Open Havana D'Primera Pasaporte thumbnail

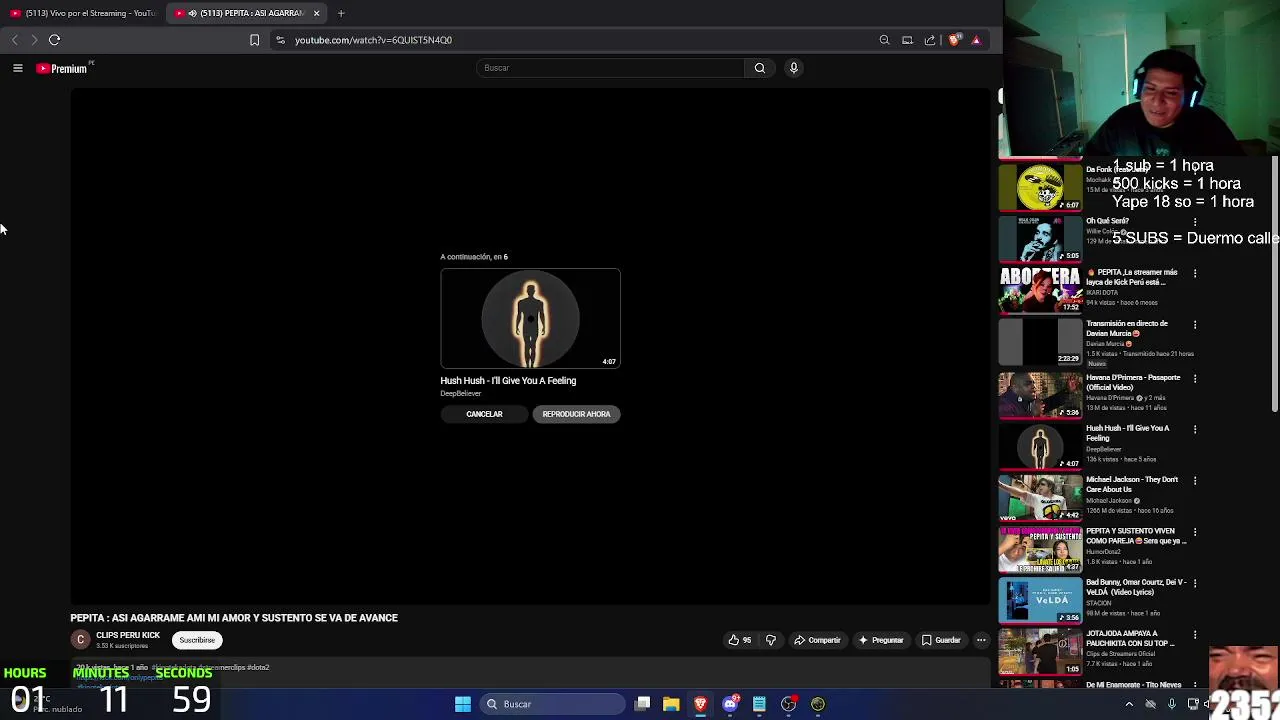pos(1040,395)
